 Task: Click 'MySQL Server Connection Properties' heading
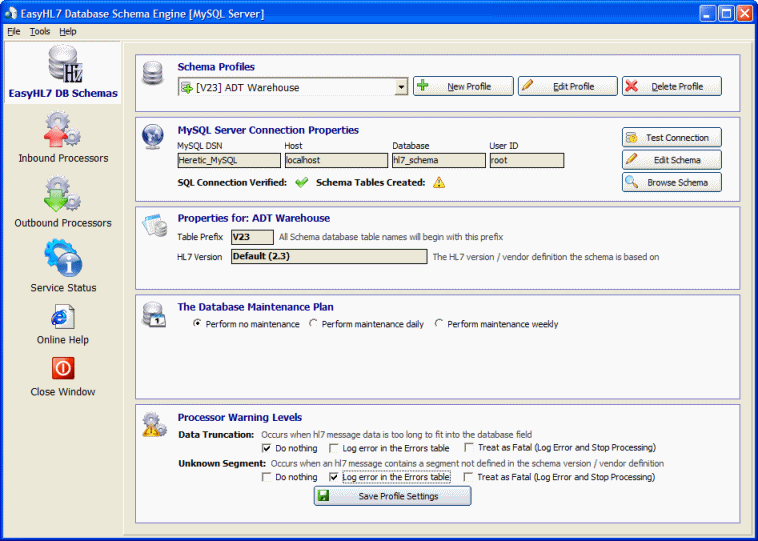[268, 130]
